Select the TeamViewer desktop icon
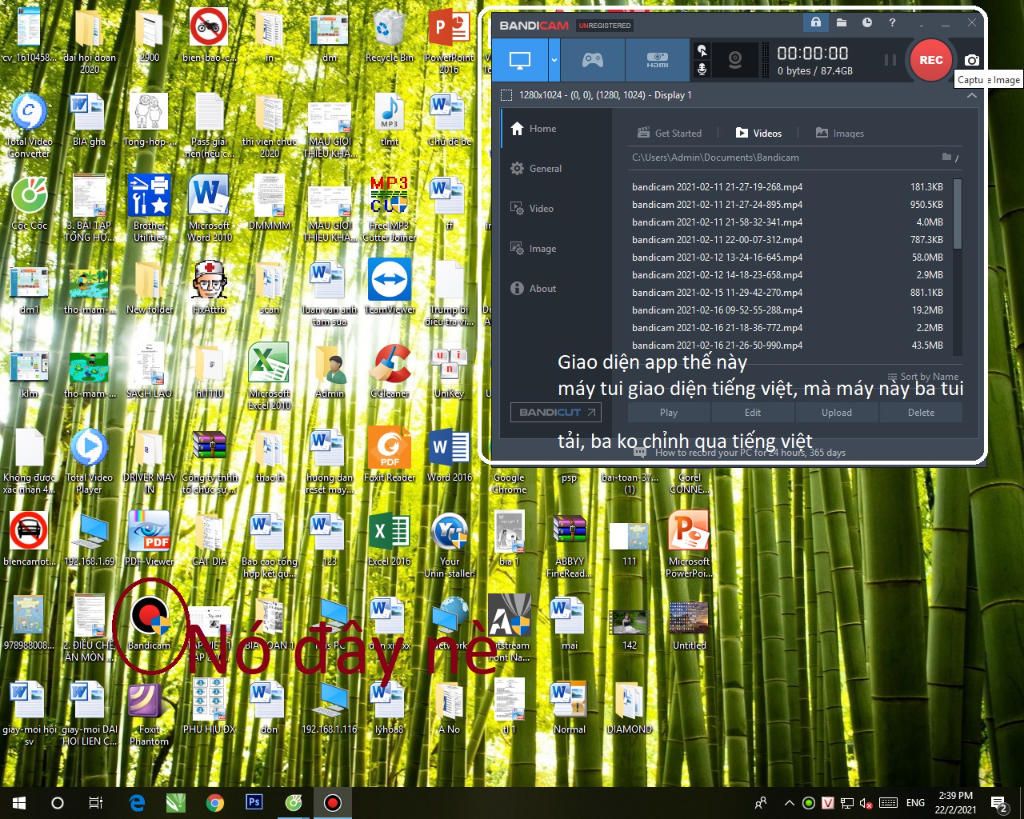 point(390,287)
